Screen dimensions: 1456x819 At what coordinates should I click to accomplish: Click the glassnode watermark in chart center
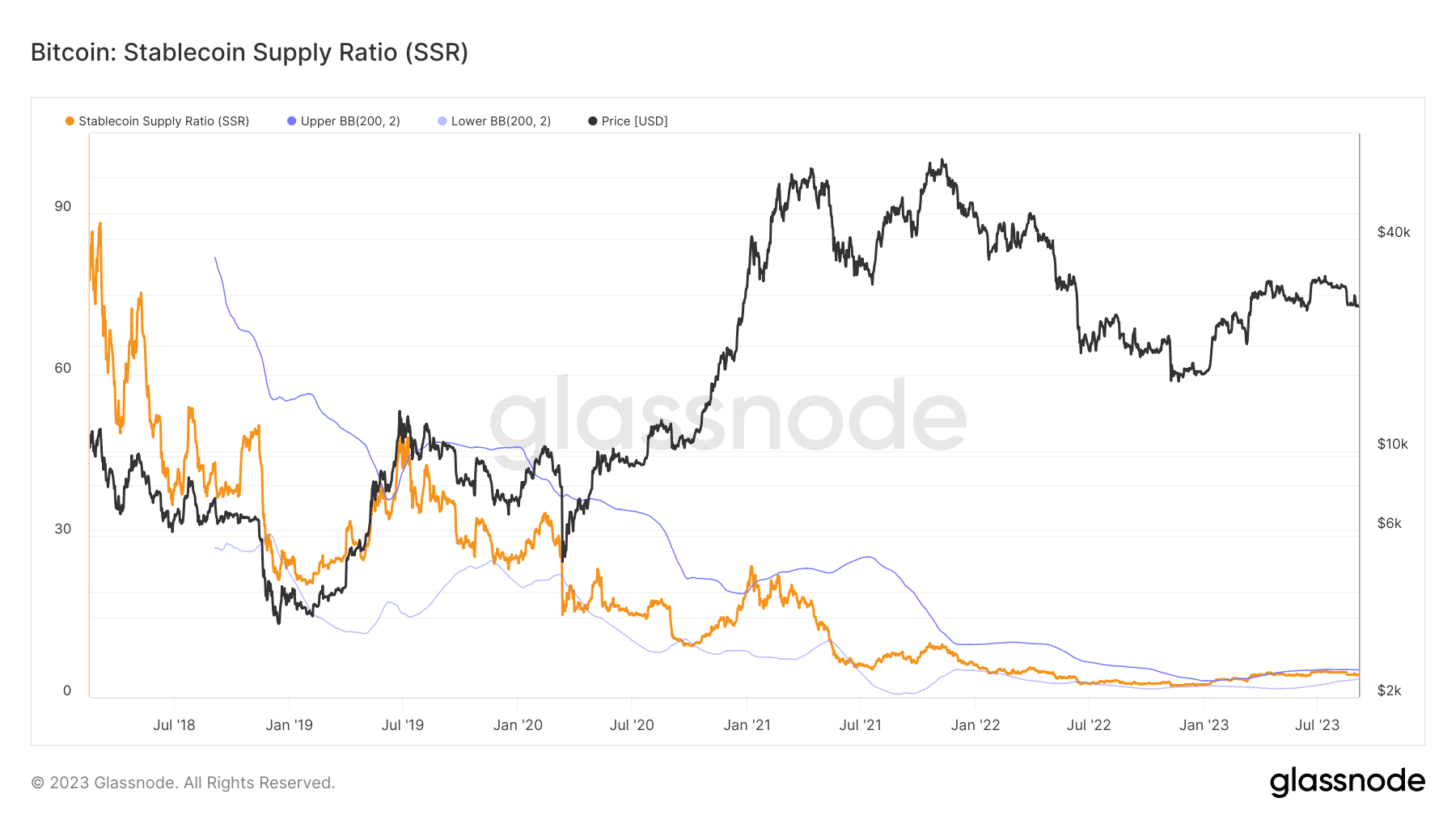coord(728,416)
